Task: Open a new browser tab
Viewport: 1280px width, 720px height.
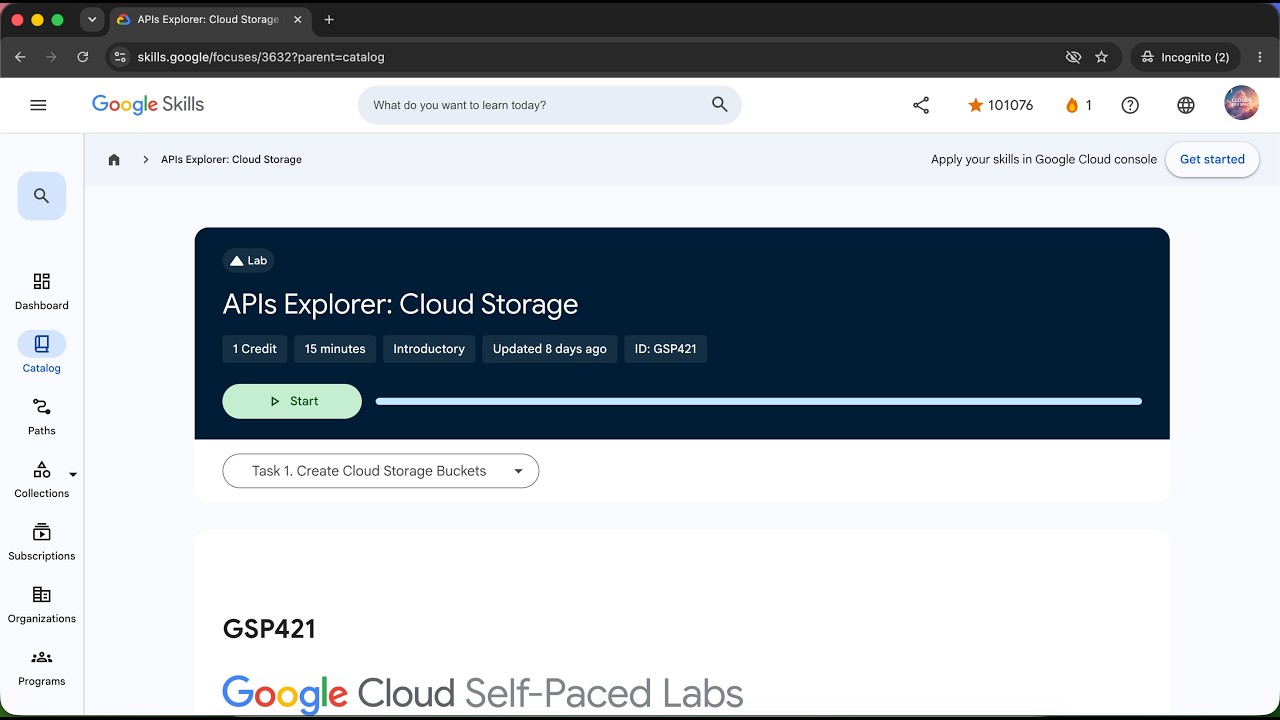Action: point(329,19)
